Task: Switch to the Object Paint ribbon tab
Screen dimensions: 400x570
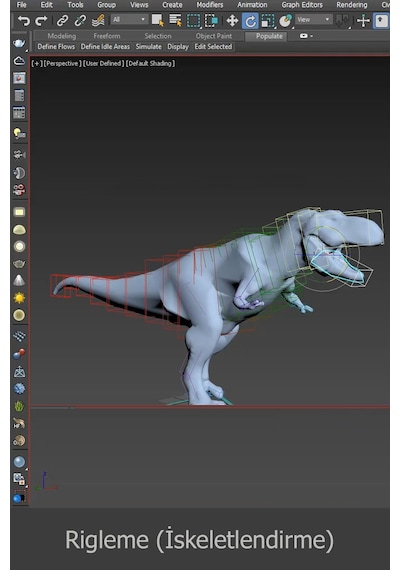Action: pos(213,36)
